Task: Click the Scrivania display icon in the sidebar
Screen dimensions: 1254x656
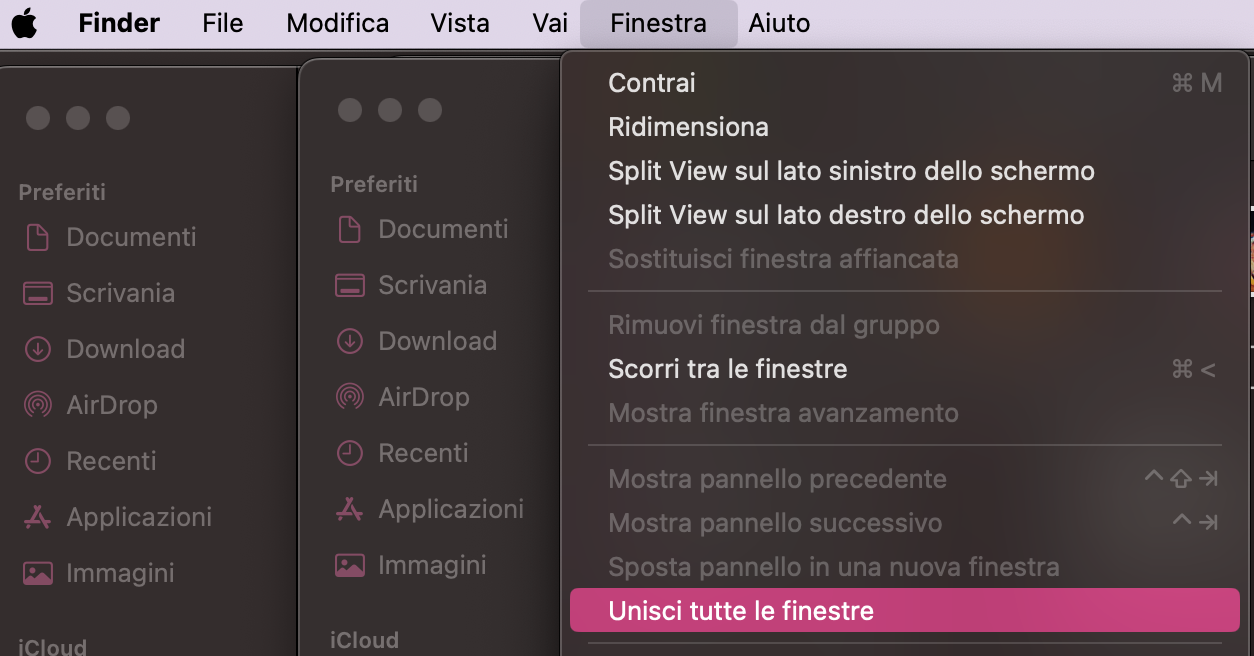Action: 38,293
